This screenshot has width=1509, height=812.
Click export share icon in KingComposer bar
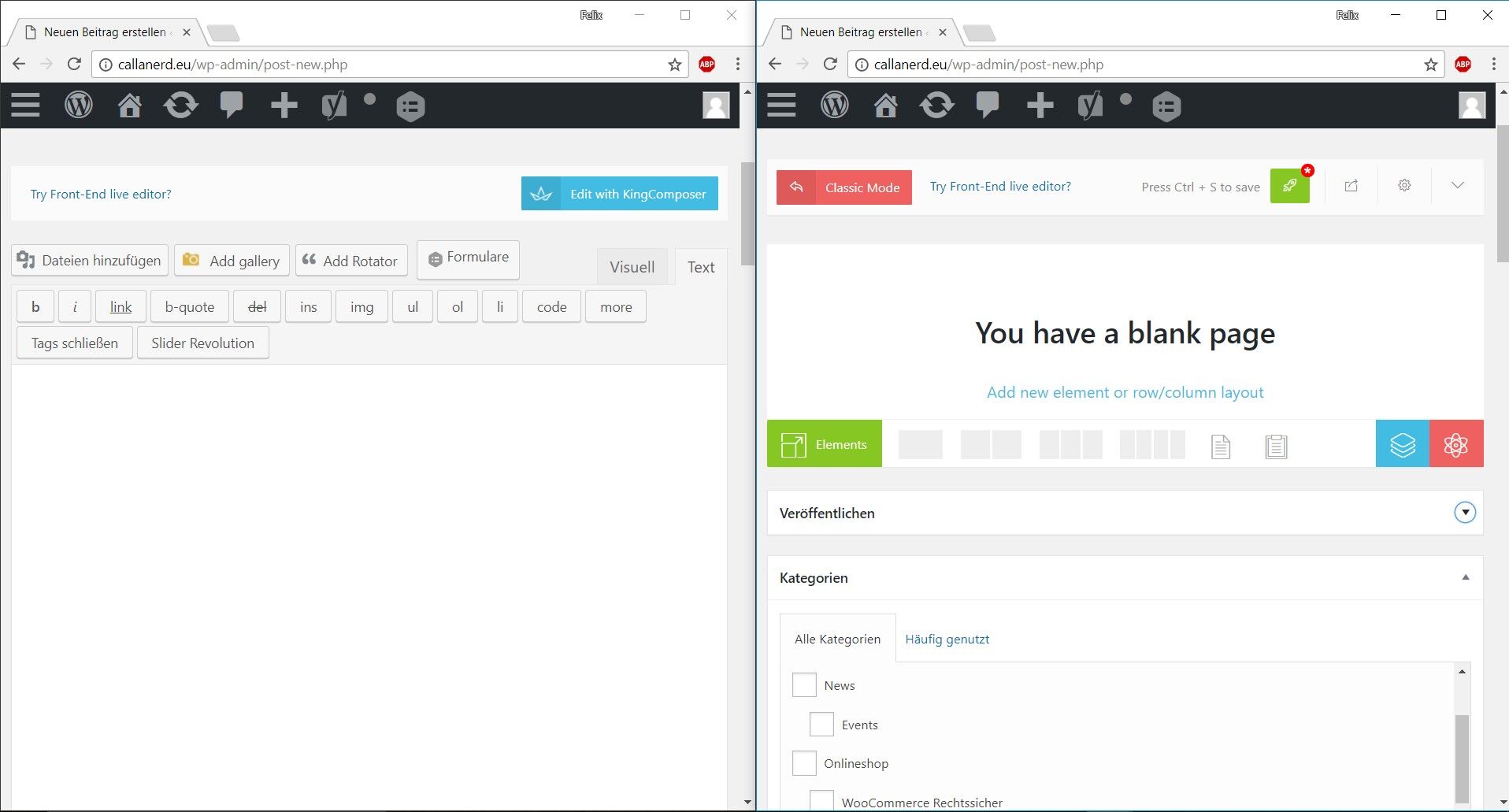coord(1351,186)
